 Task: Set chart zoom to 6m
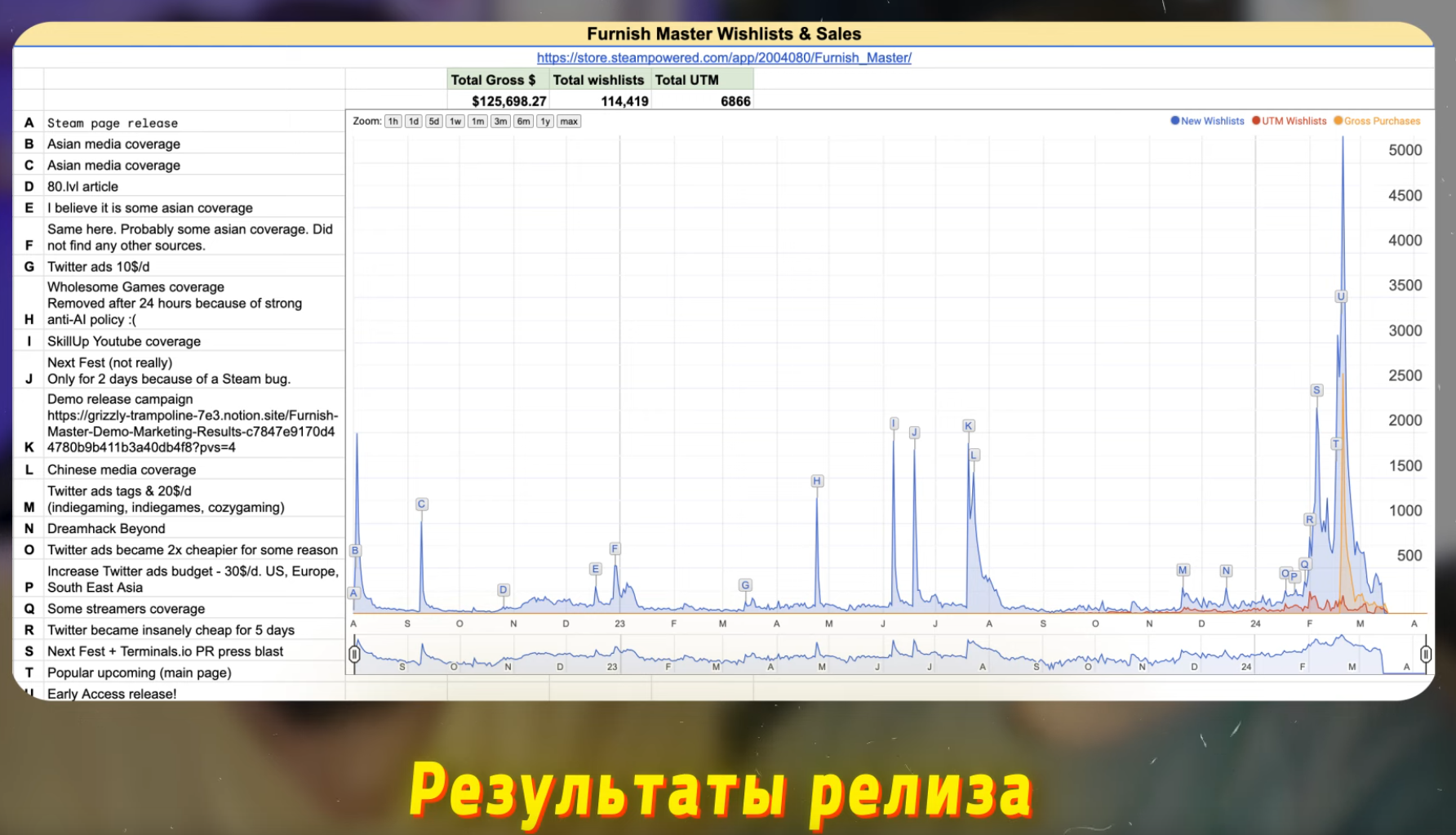click(523, 122)
